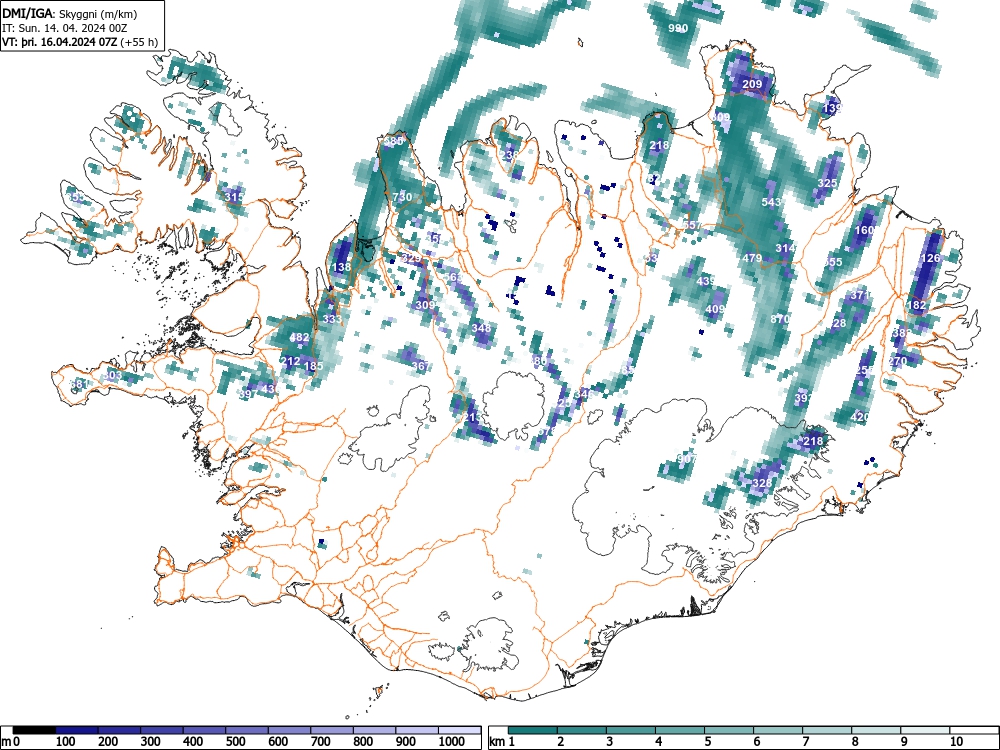Pick the pale swatch between 900 and 1000 m
The image size is (1000, 750).
point(417,730)
